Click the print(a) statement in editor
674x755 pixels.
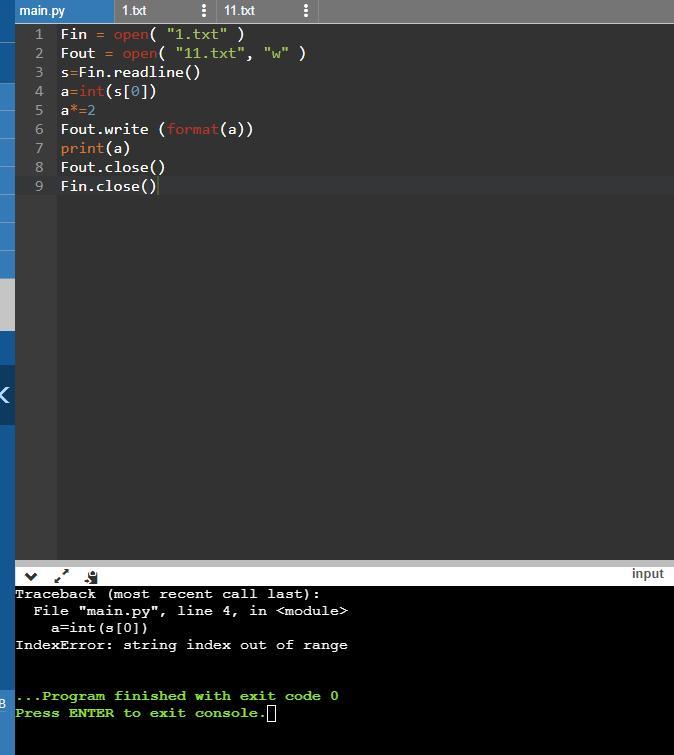pos(95,148)
